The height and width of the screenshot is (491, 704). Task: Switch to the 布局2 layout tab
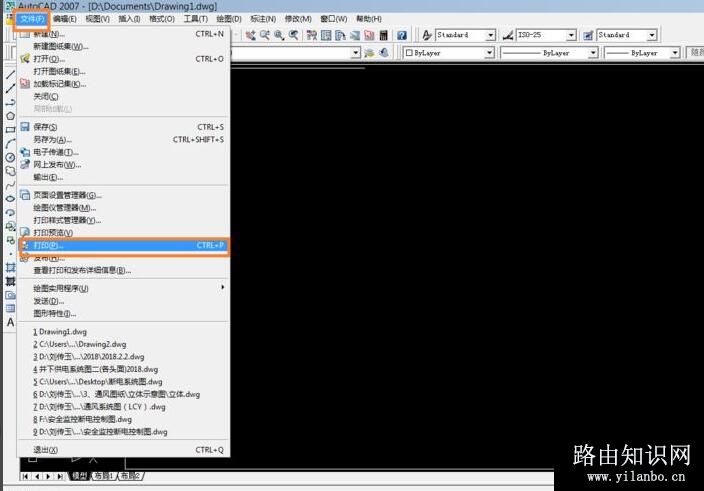130,476
